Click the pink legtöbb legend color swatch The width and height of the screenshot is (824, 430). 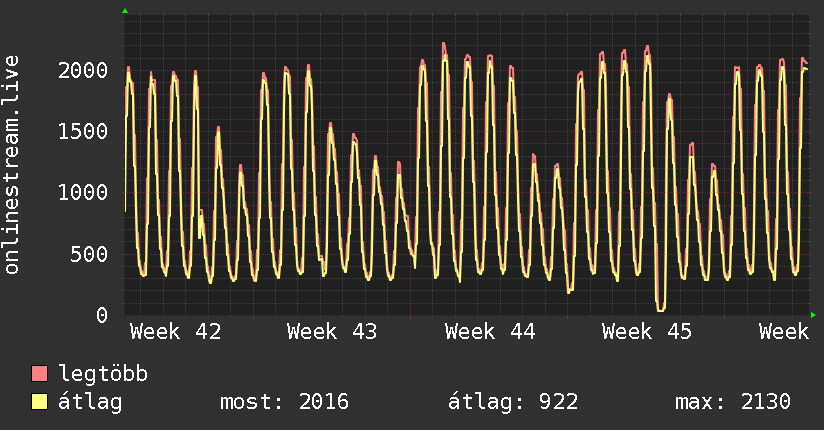[x=39, y=373]
